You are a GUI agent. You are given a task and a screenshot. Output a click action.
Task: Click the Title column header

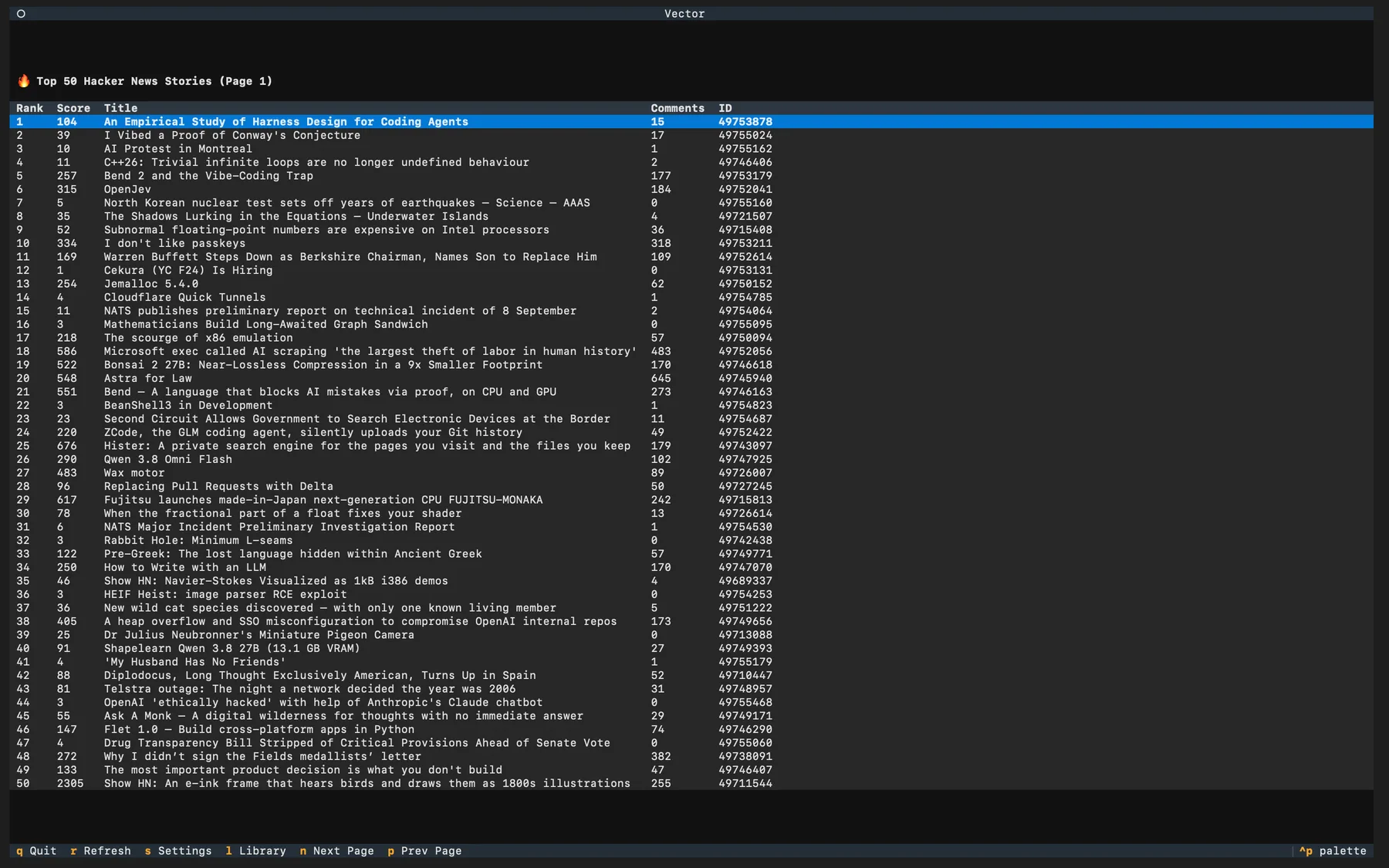[x=120, y=108]
